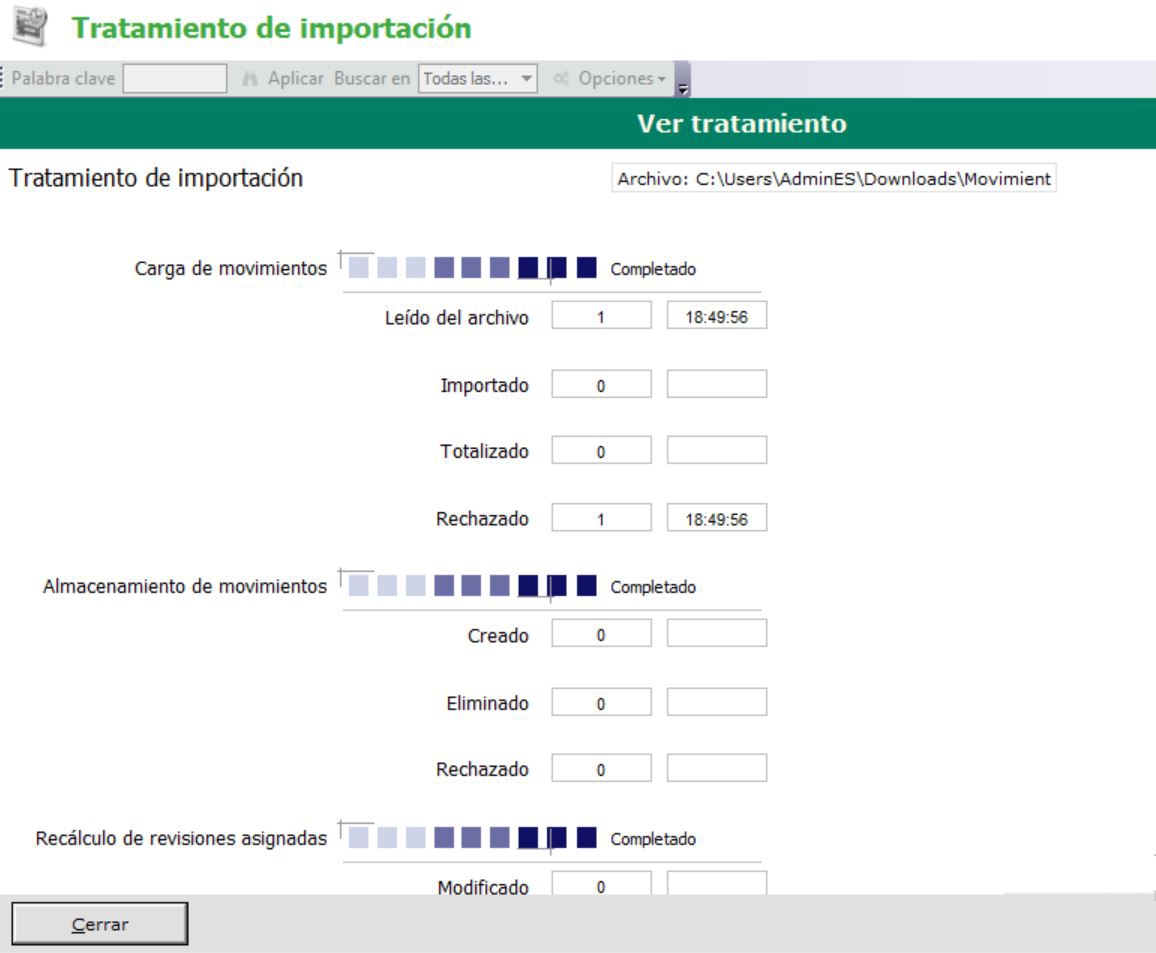1156x953 pixels.
Task: Click the Ver tratamiento header bar
Action: [x=740, y=124]
